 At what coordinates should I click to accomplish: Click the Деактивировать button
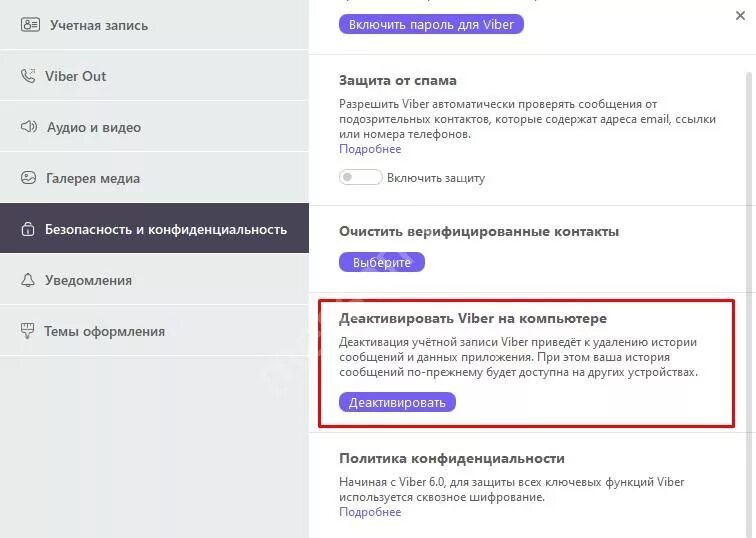[397, 402]
